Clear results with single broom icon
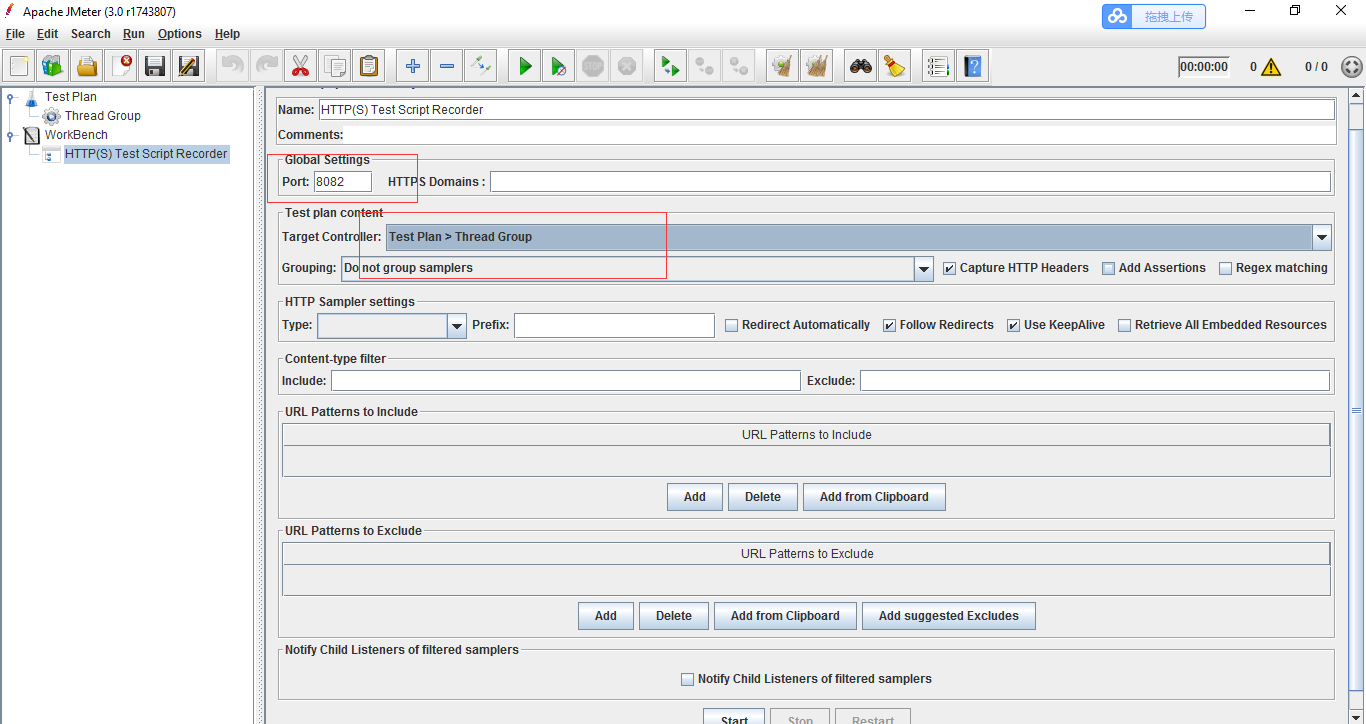1366x724 pixels. tap(782, 66)
